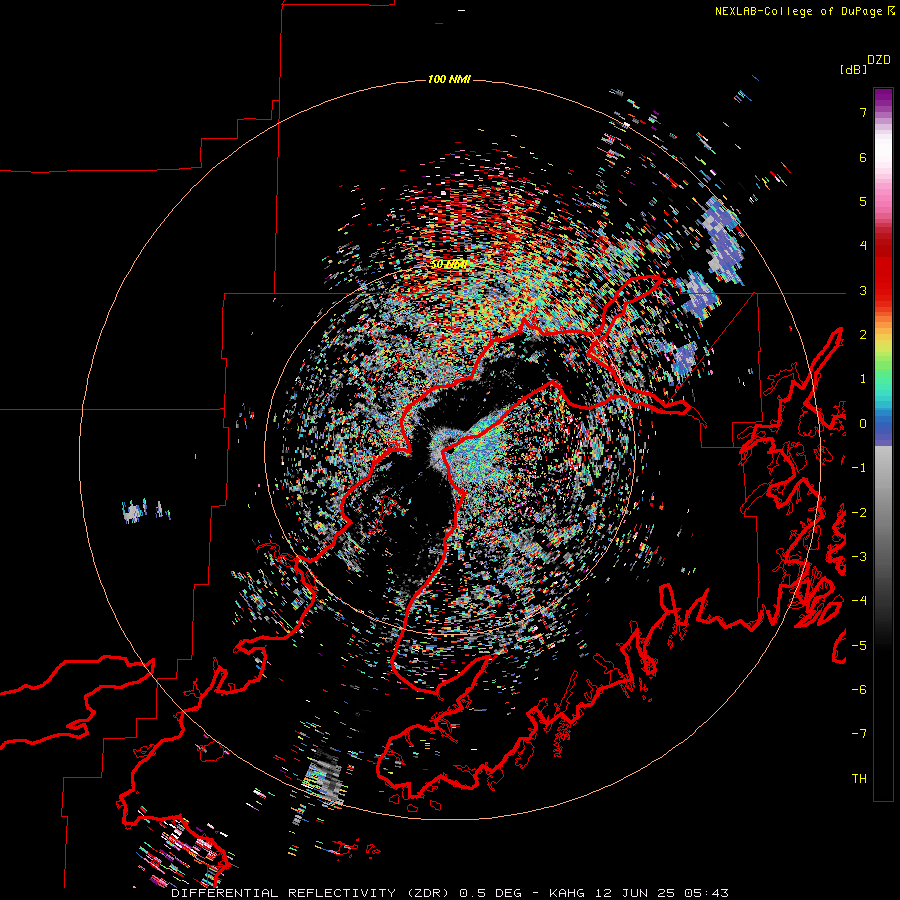
Task: Click the ZDR color scale bar
Action: click(x=883, y=444)
